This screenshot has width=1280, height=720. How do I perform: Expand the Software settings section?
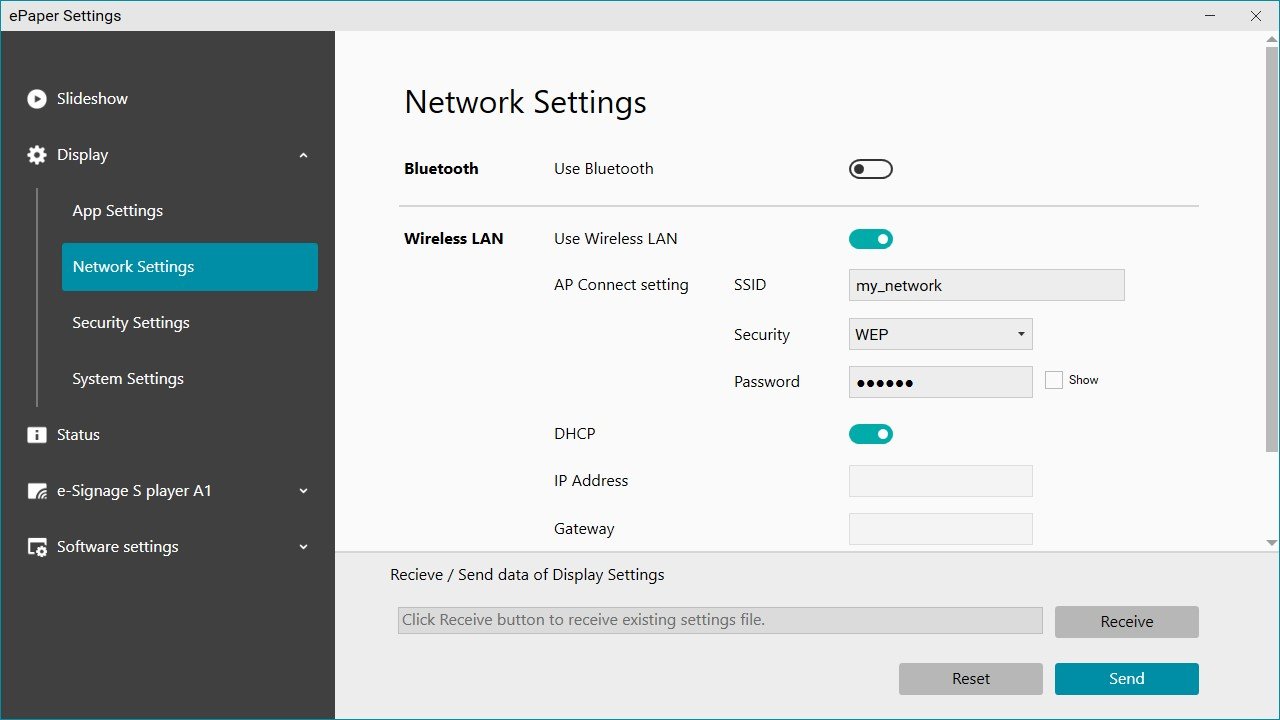pyautogui.click(x=303, y=547)
